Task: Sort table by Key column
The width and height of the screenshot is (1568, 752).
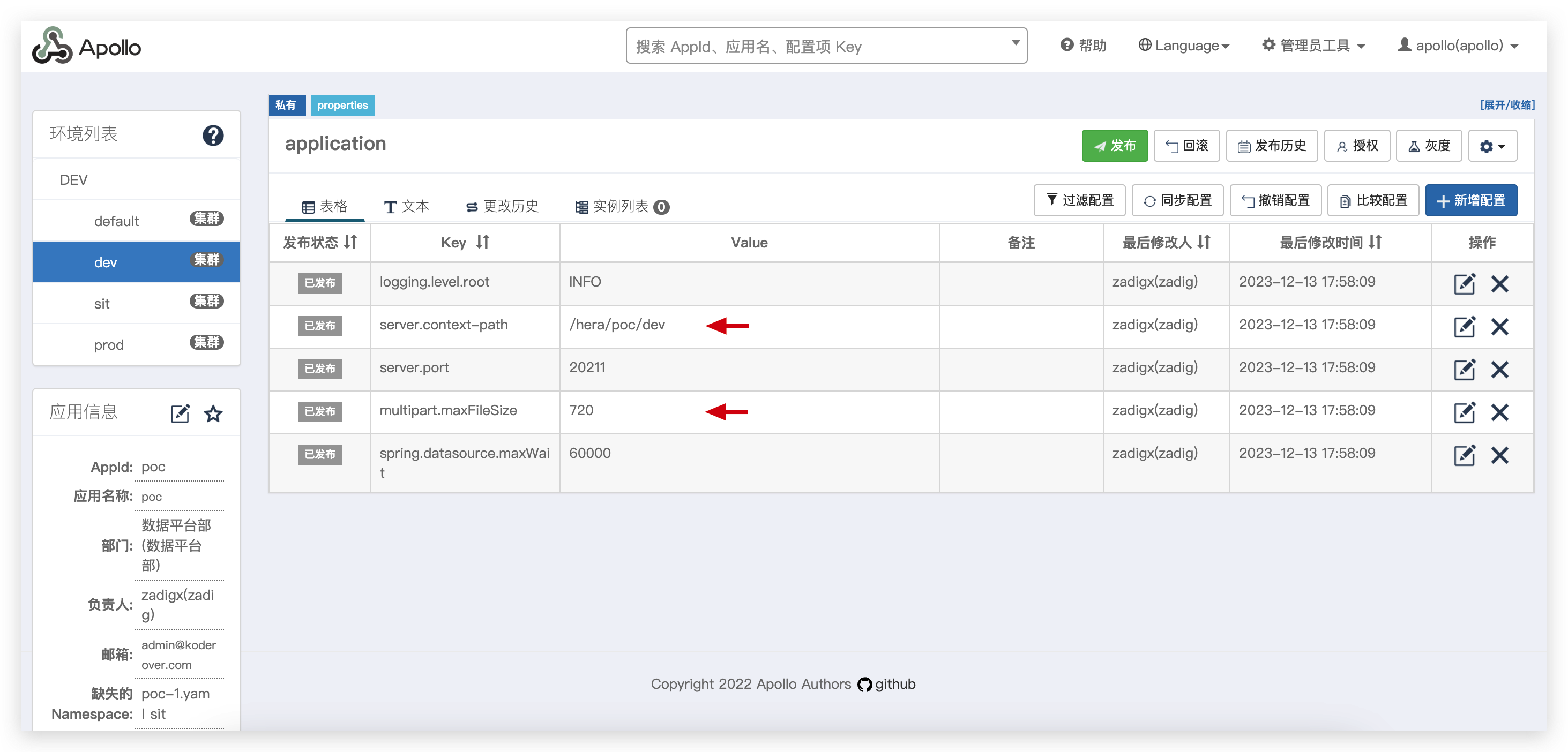Action: tap(482, 242)
